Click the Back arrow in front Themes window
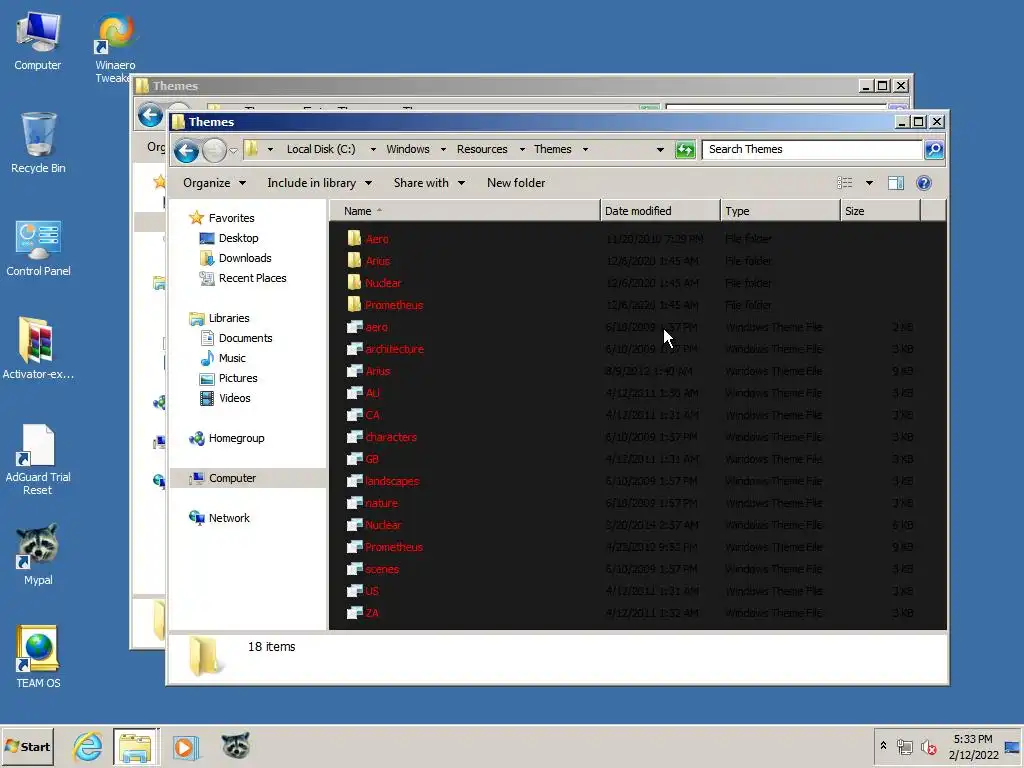Screen dimensions: 1024x768 pos(186,151)
